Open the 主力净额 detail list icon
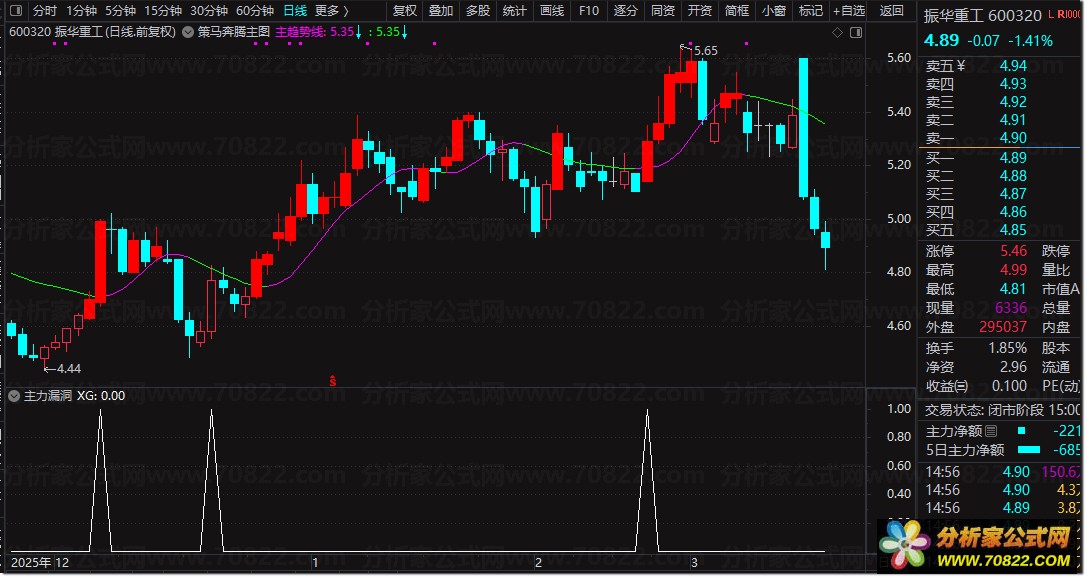Image resolution: width=1087 pixels, height=577 pixels. 991,431
